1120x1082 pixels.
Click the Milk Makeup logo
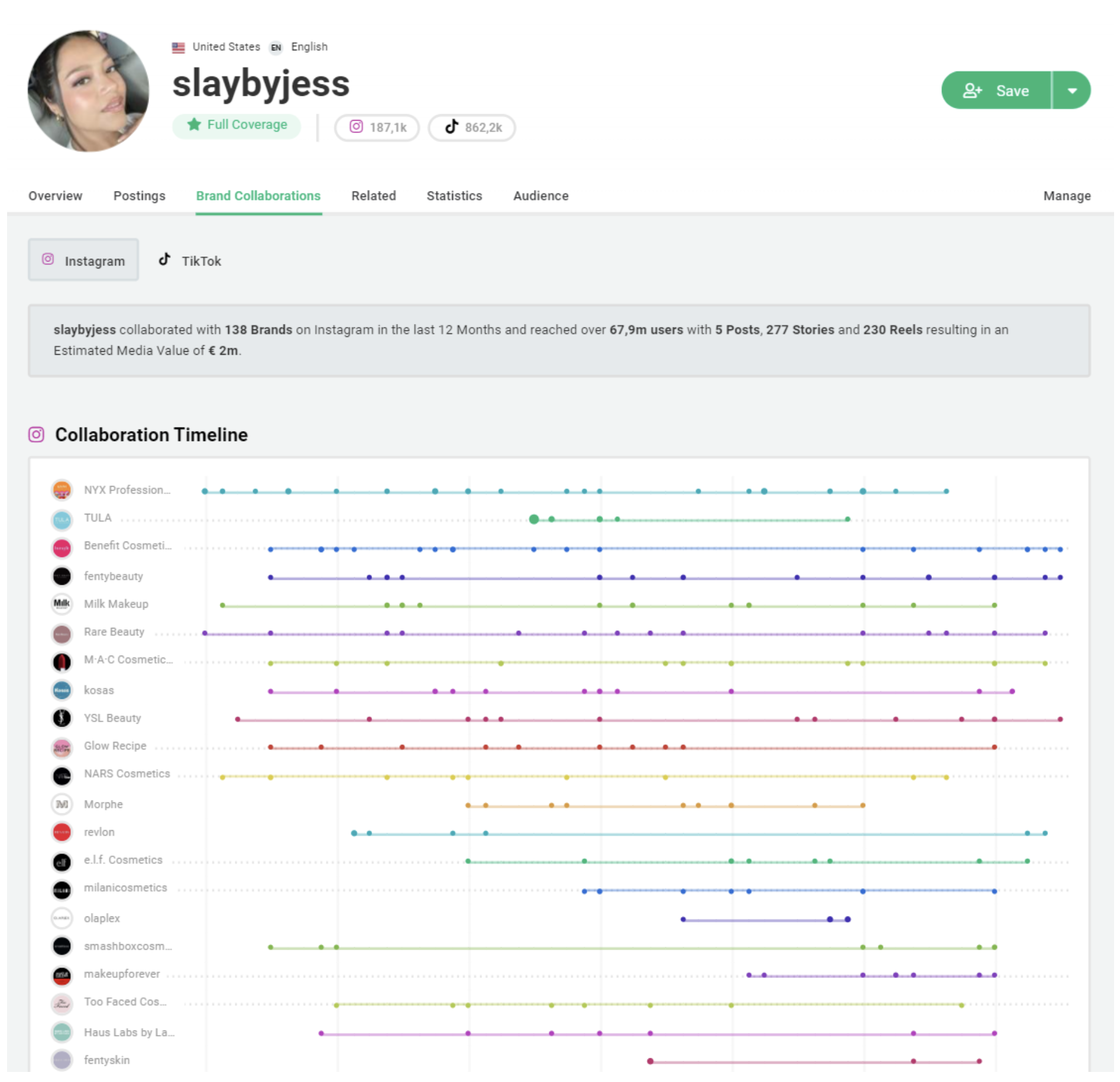pos(61,604)
